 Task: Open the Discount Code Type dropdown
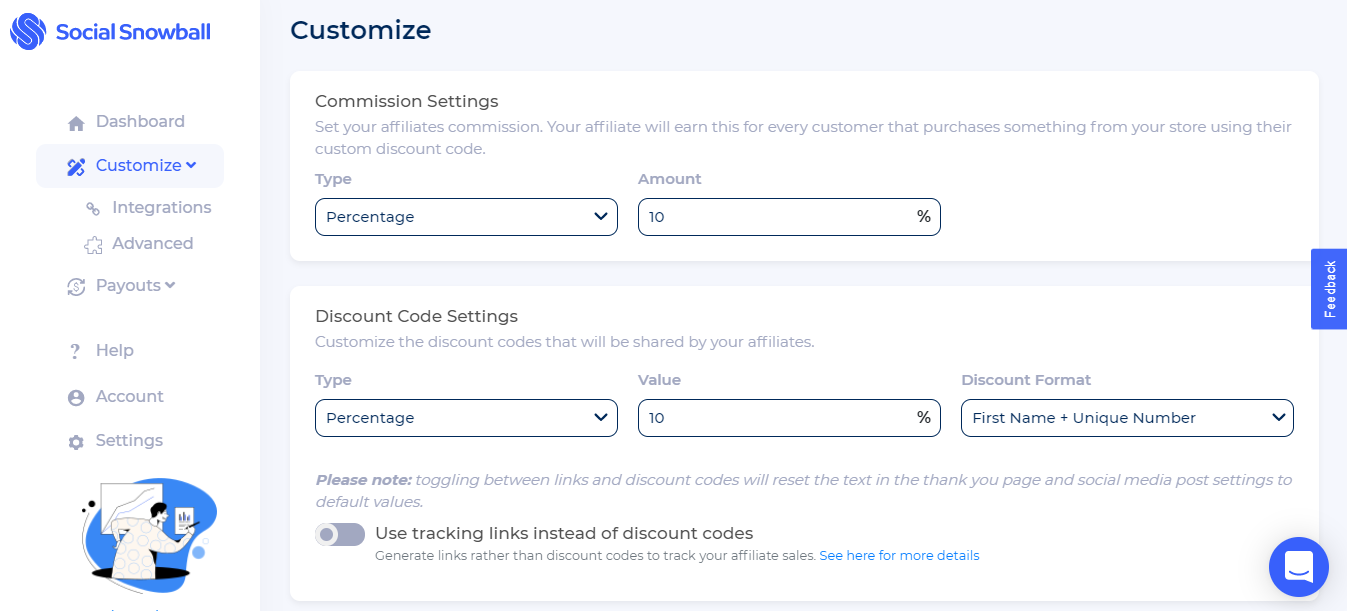(466, 418)
